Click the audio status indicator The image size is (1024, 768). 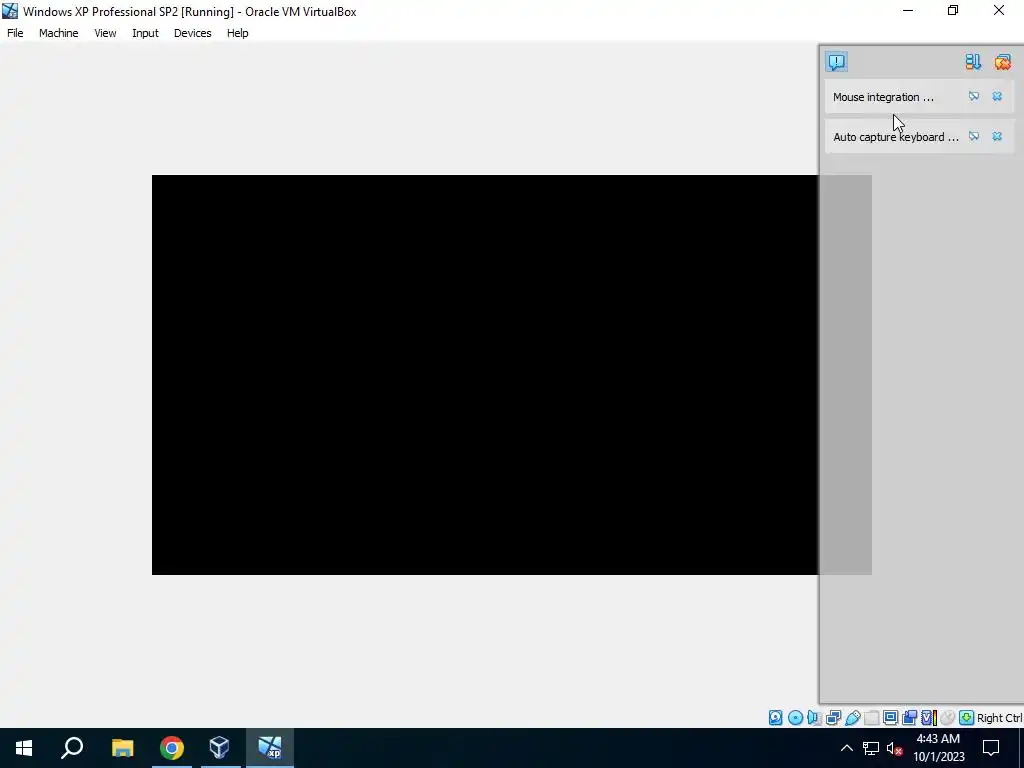tap(814, 718)
